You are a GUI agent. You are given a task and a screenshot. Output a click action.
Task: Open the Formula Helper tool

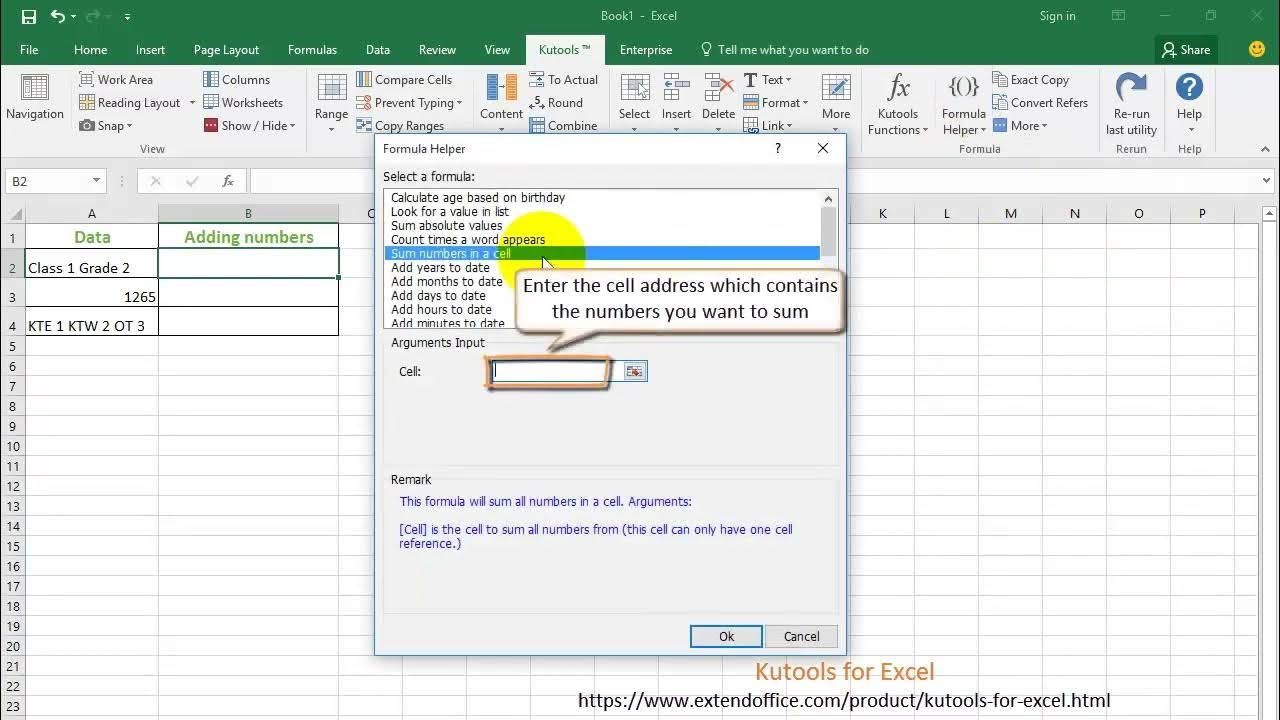pyautogui.click(x=964, y=102)
